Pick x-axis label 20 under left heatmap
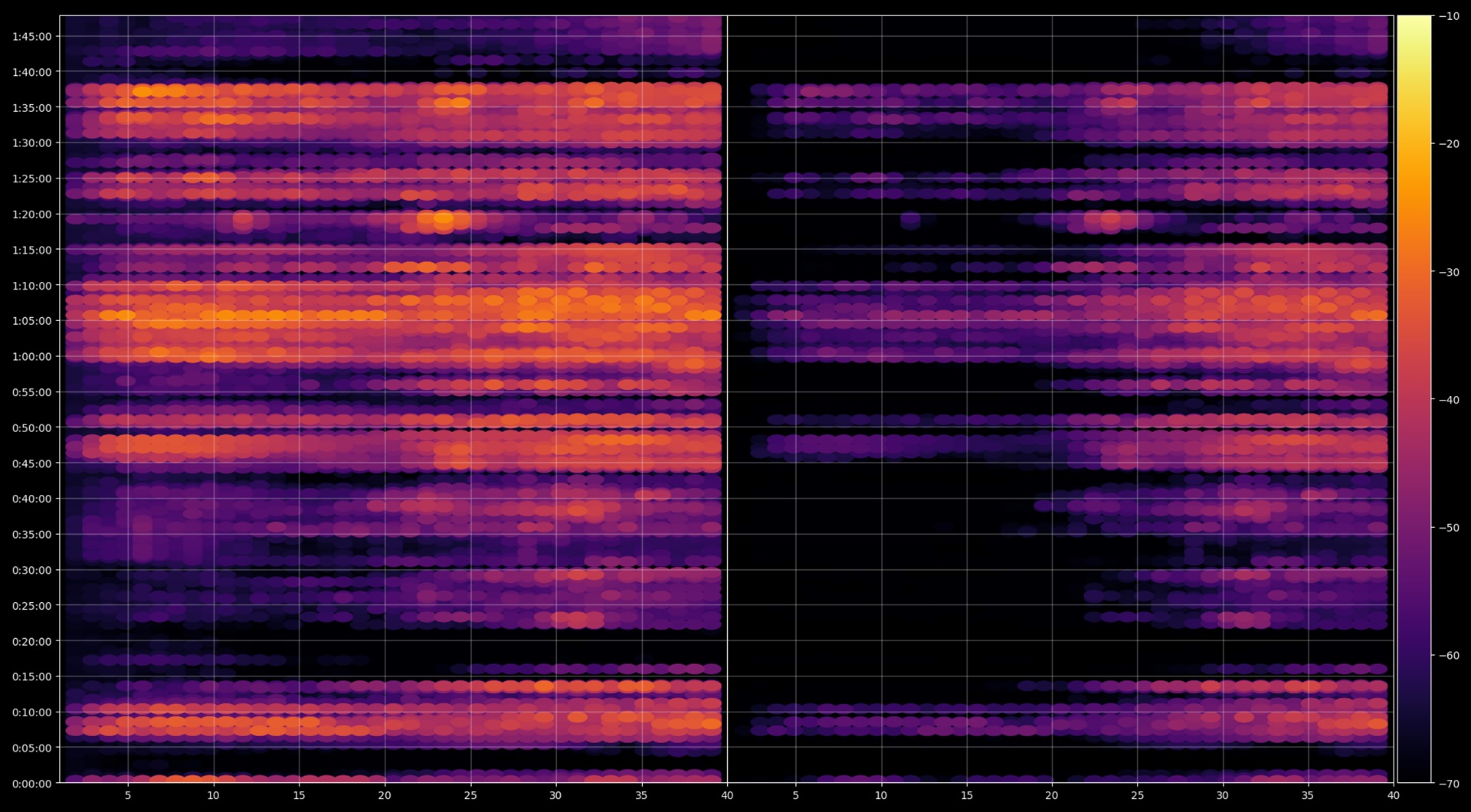The width and height of the screenshot is (1471, 812). point(385,795)
